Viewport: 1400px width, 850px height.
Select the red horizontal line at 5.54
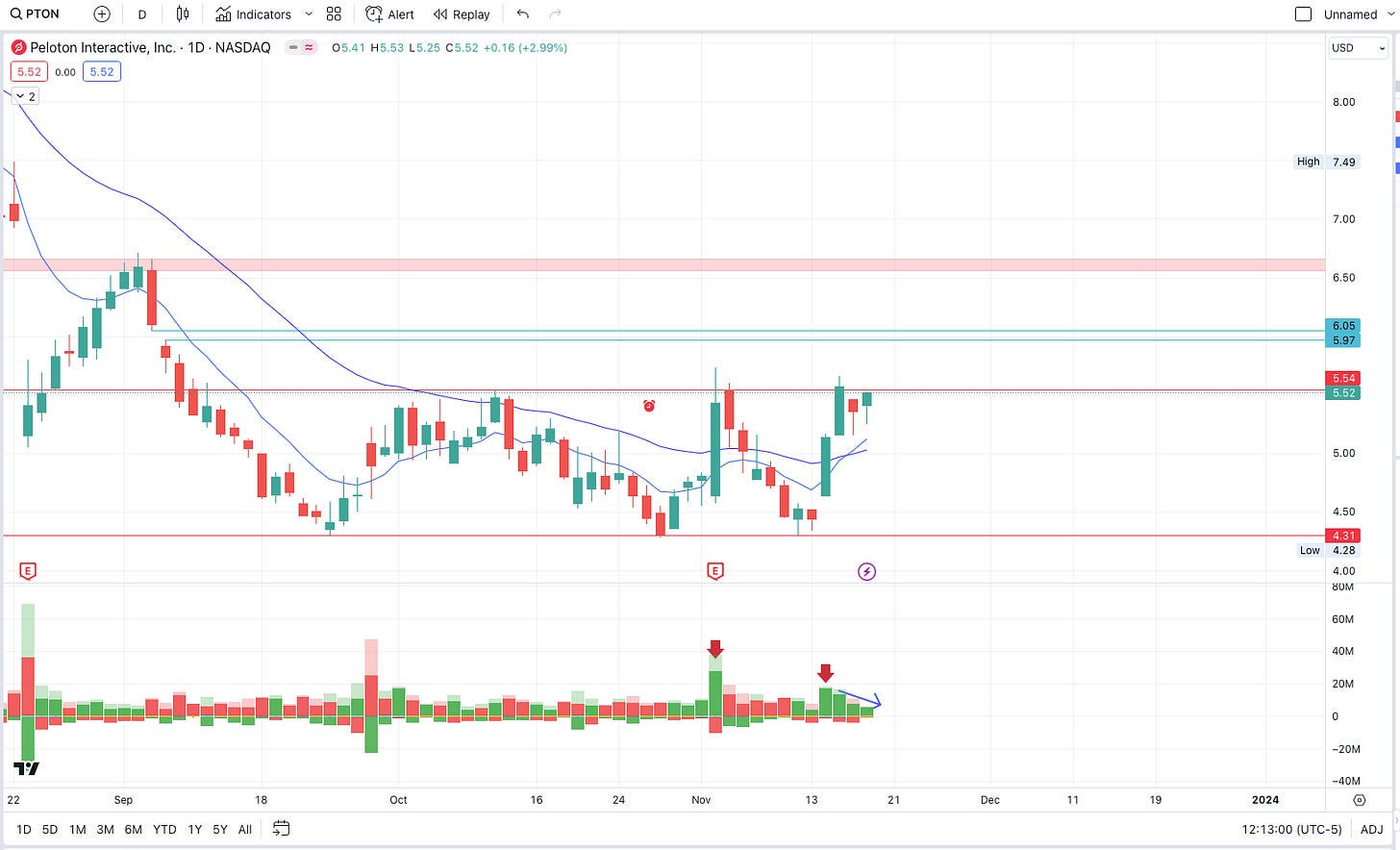coord(663,390)
